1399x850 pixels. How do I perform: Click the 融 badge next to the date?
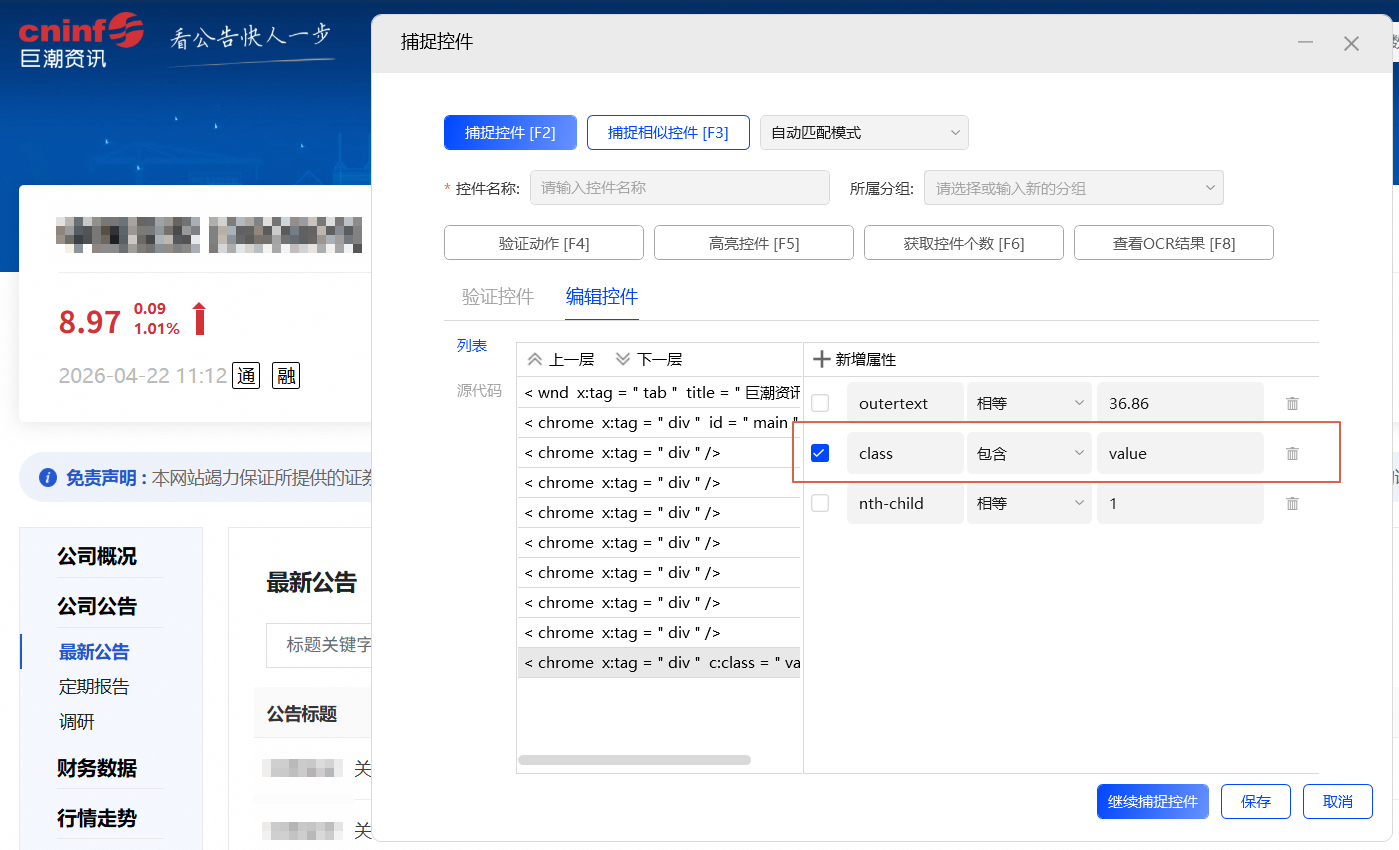[286, 376]
